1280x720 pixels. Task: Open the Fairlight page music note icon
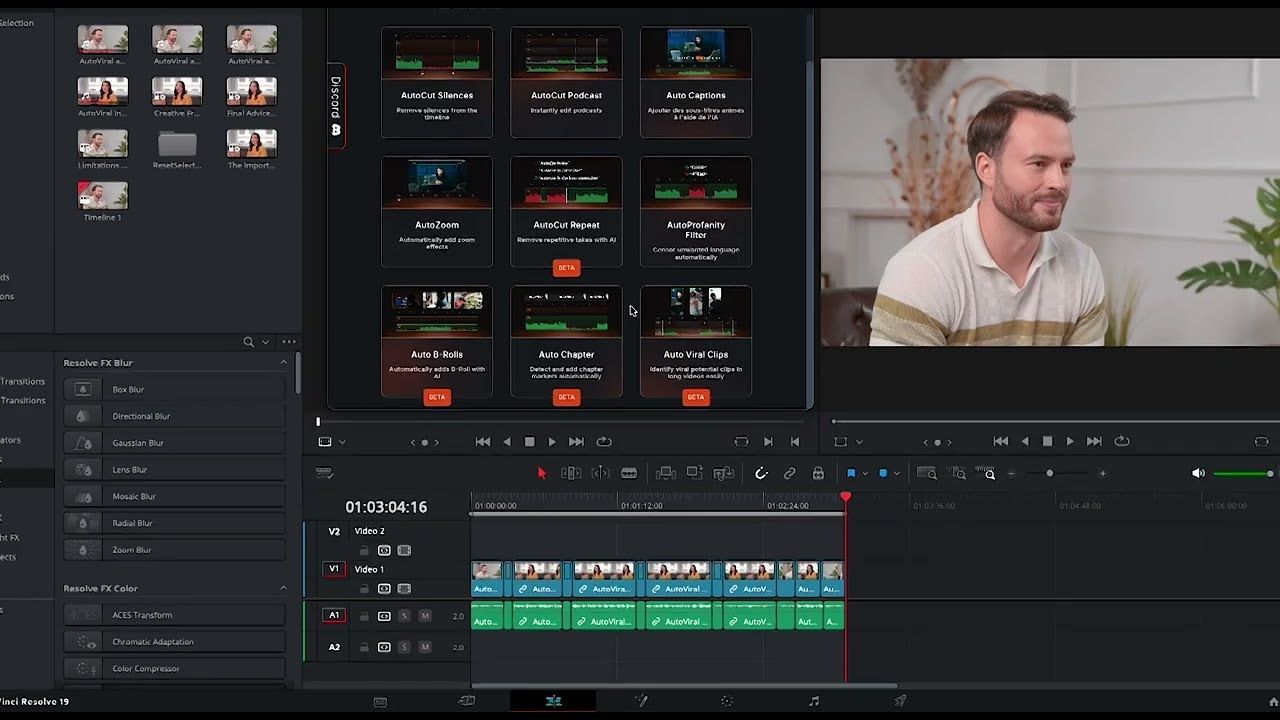[x=814, y=701]
